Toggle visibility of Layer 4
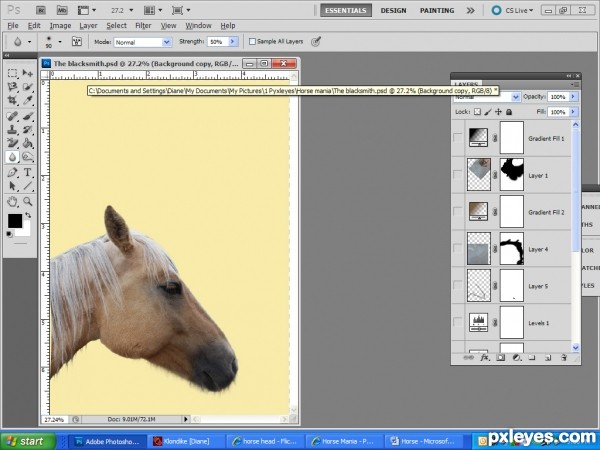The width and height of the screenshot is (600, 450). point(458,249)
